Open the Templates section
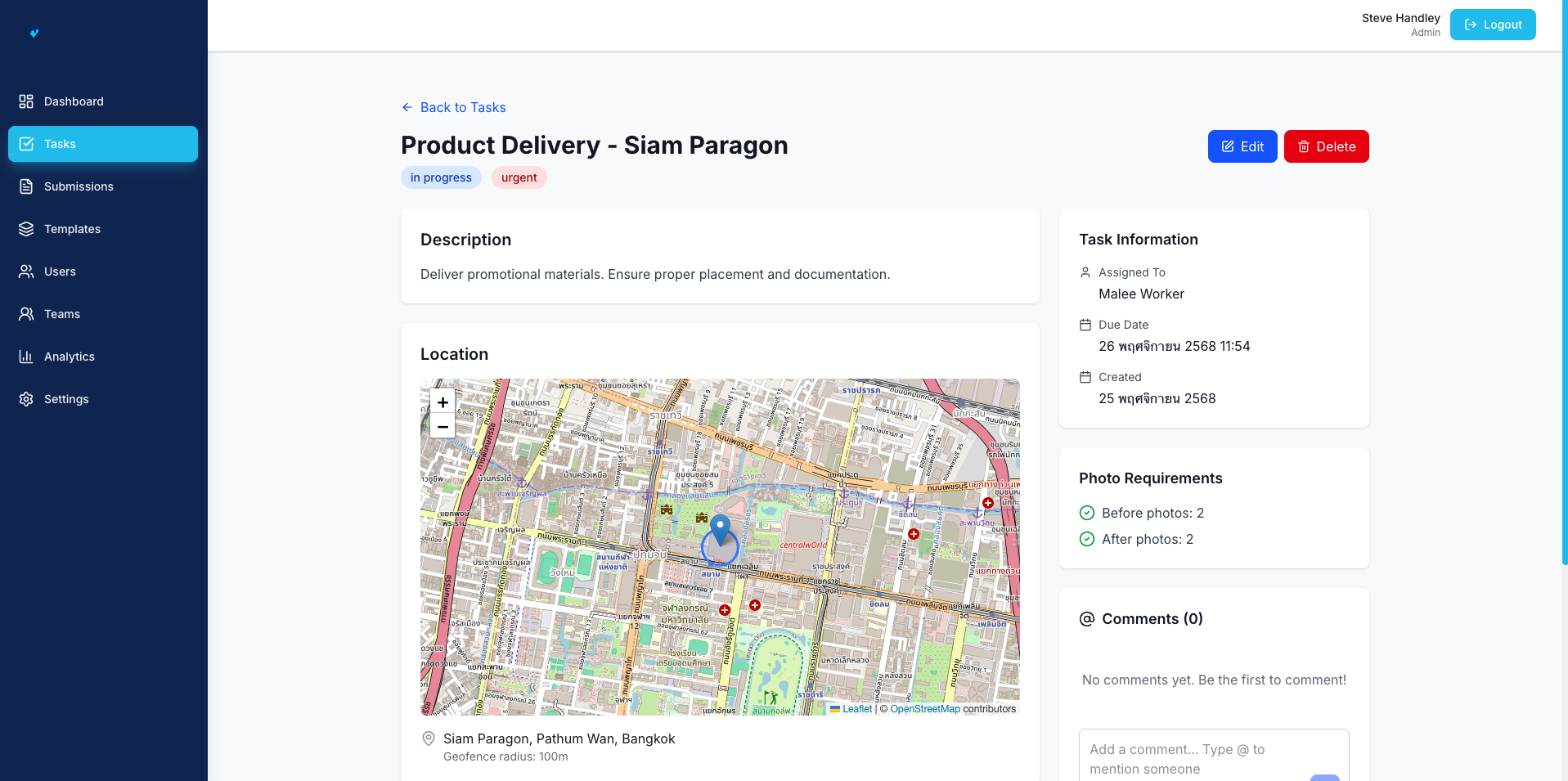The width and height of the screenshot is (1568, 781). [x=72, y=229]
